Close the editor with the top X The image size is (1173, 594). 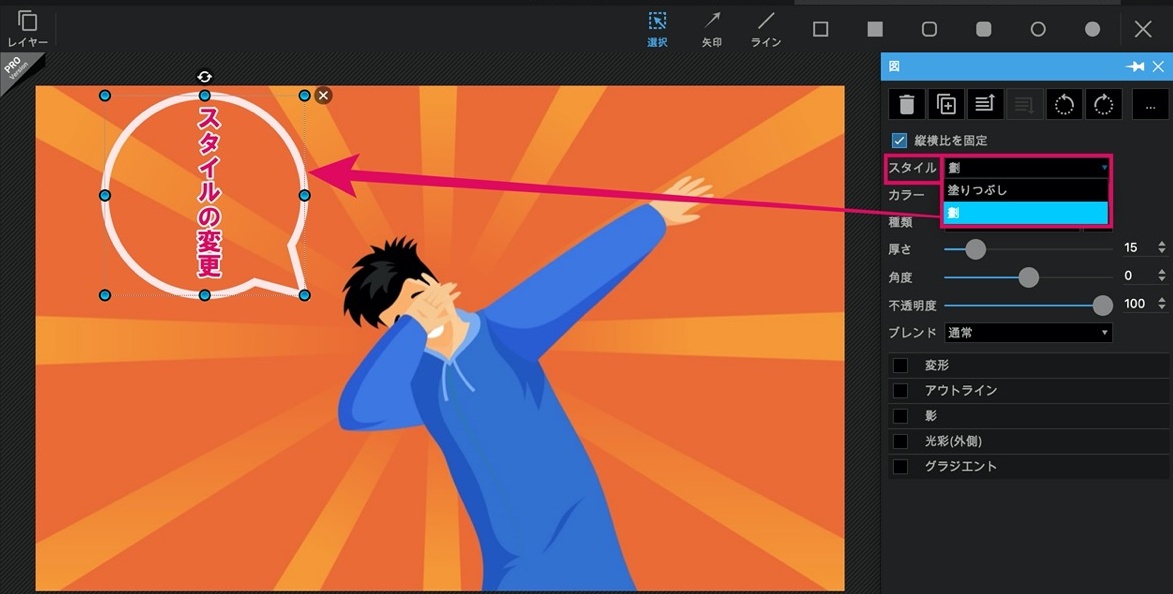1143,29
